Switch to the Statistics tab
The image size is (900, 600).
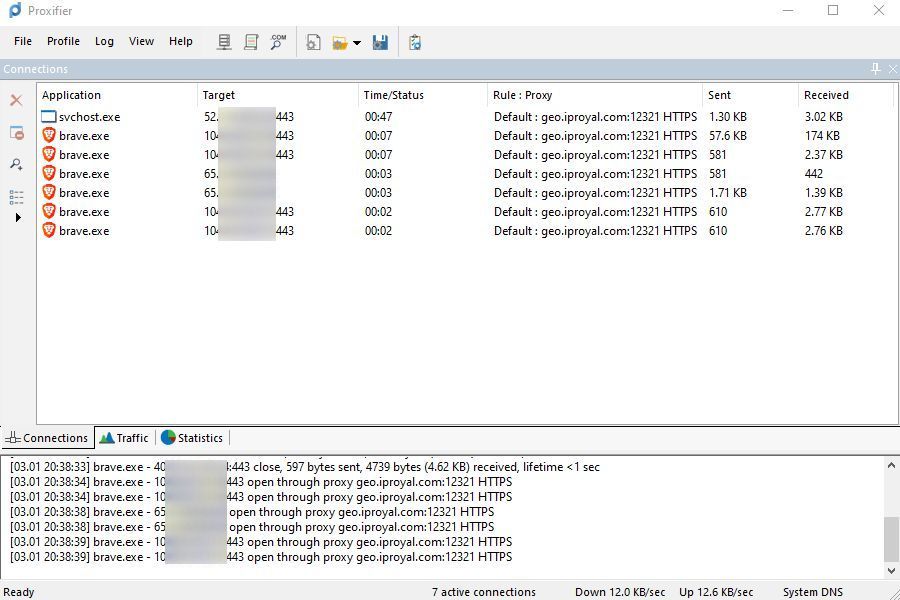coord(192,438)
